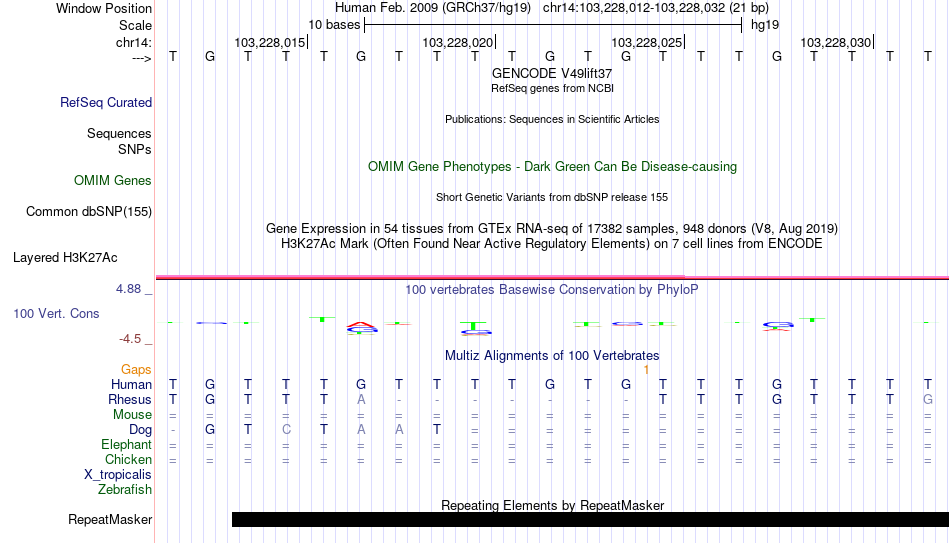Click the orange gap count 1
The image size is (950, 543).
(646, 370)
